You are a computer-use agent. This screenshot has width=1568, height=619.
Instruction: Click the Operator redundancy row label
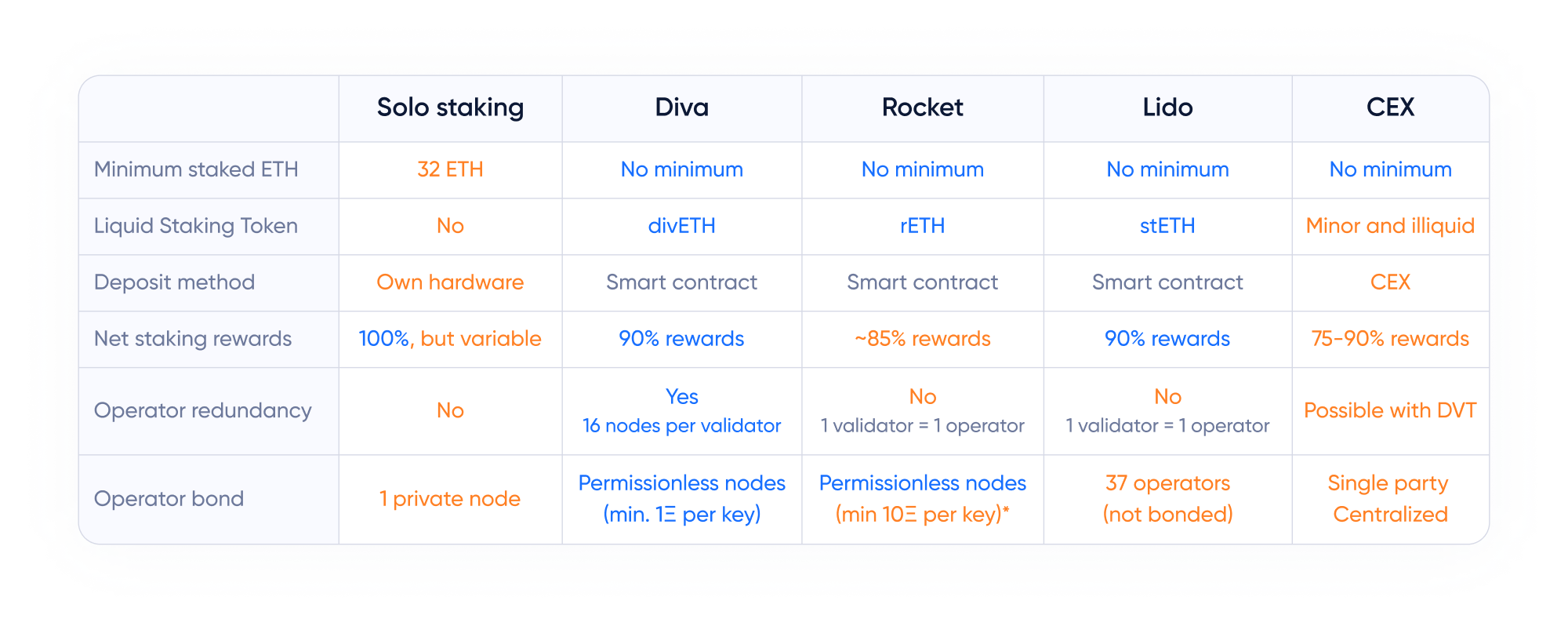[x=202, y=410]
